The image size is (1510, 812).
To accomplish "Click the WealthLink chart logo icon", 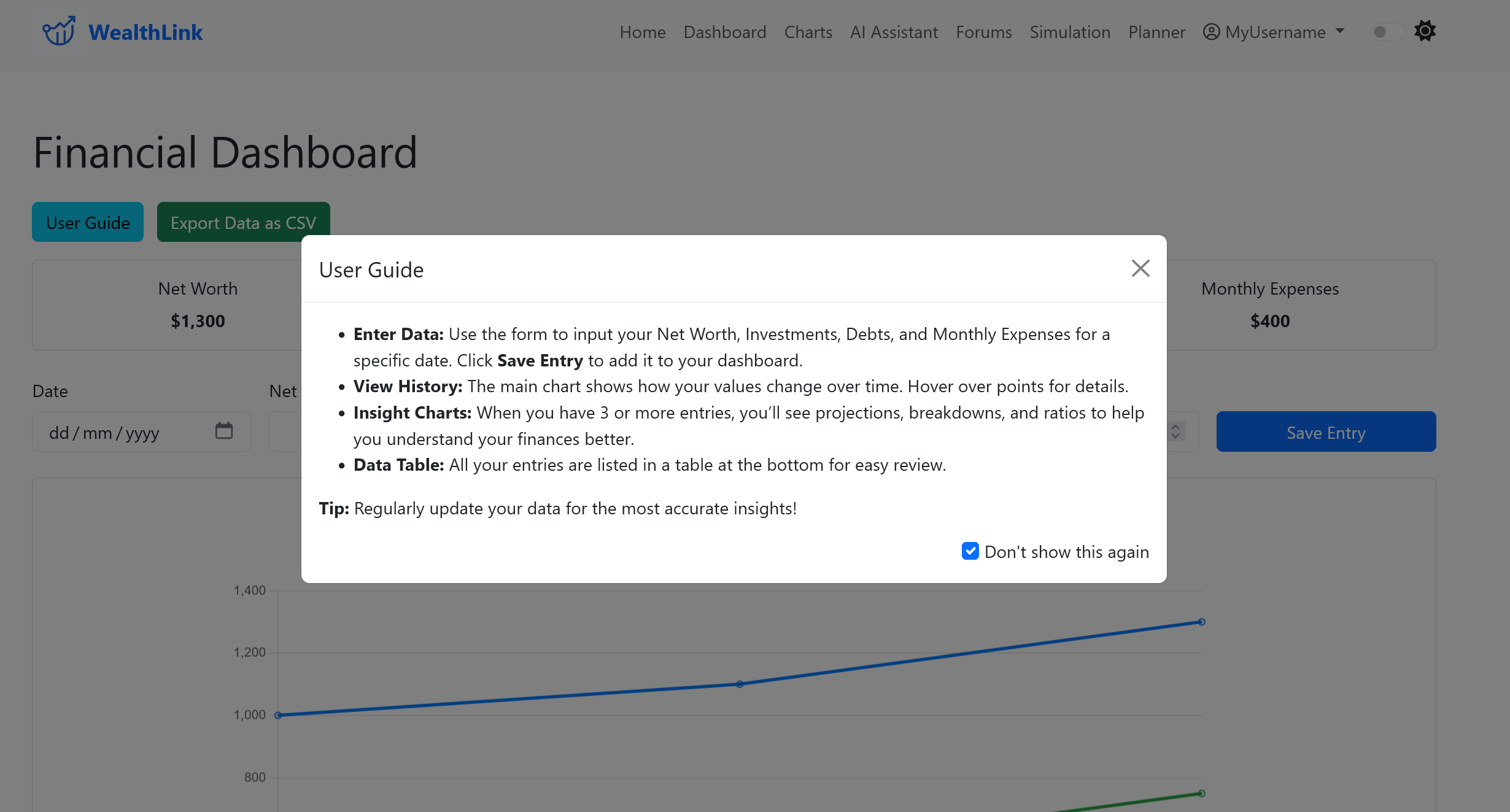I will tap(58, 31).
